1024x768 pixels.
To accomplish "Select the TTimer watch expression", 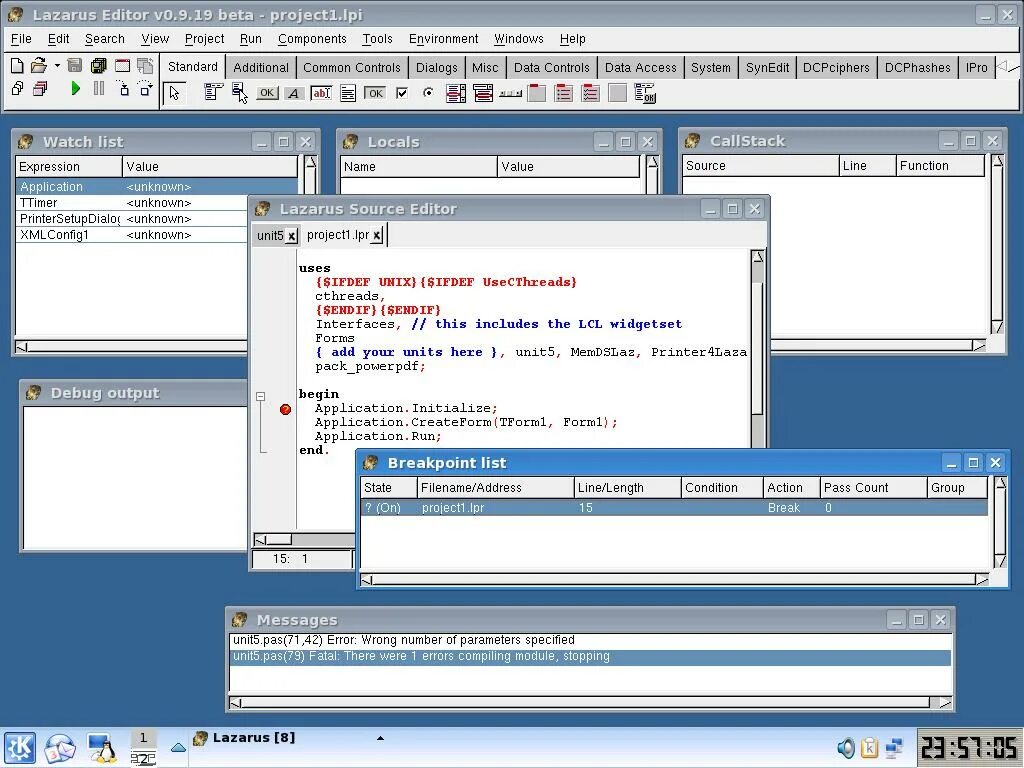I will click(x=38, y=203).
